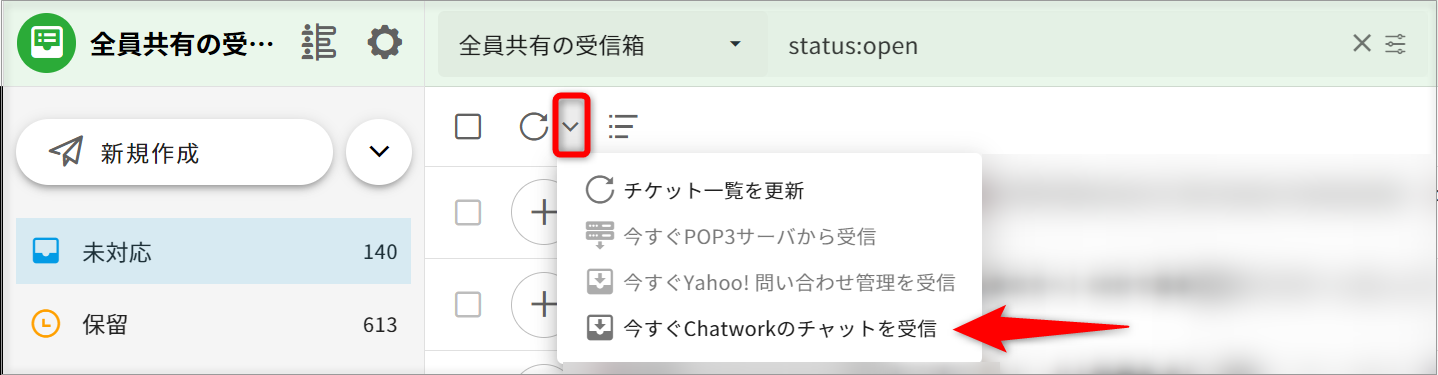The height and width of the screenshot is (375, 1438).
Task: Click the refresh ticket list toolbar icon
Action: (x=534, y=126)
